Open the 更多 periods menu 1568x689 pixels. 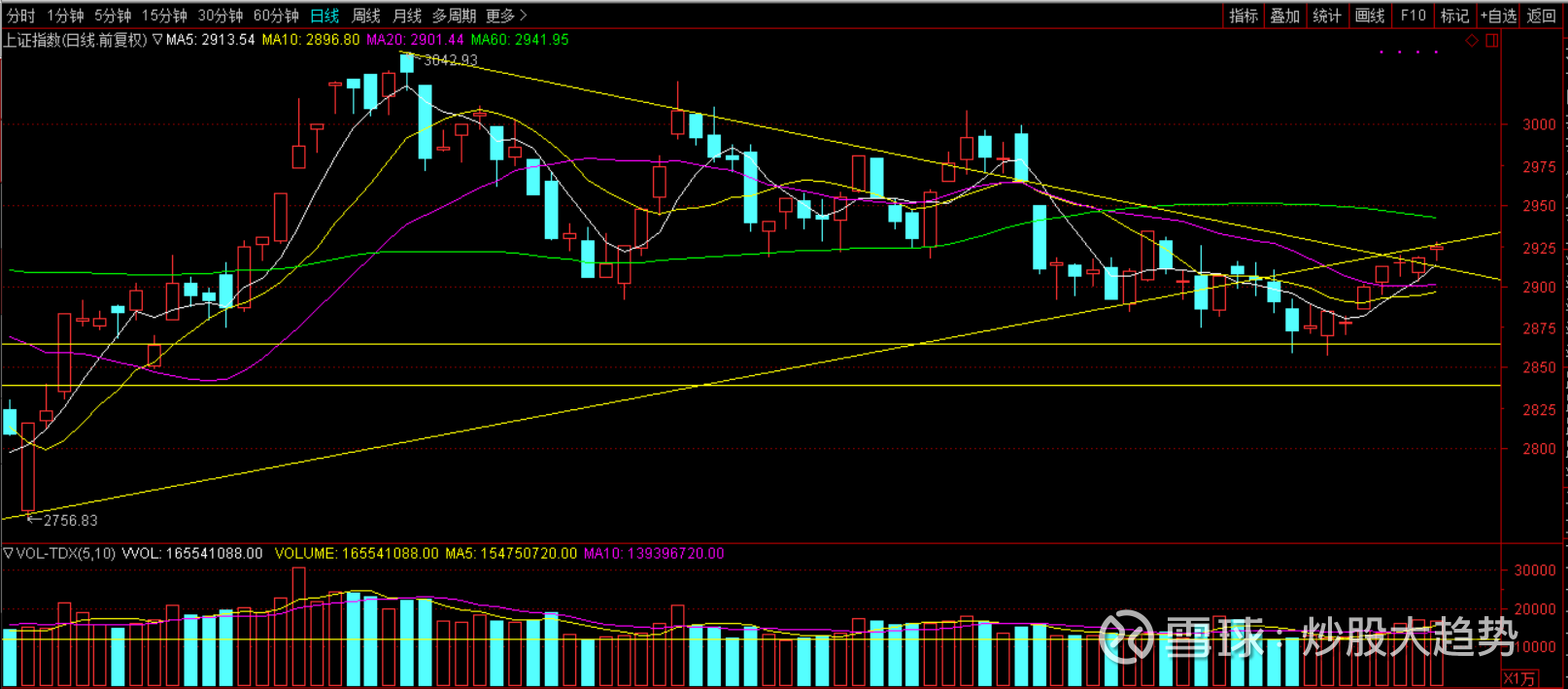pyautogui.click(x=506, y=16)
